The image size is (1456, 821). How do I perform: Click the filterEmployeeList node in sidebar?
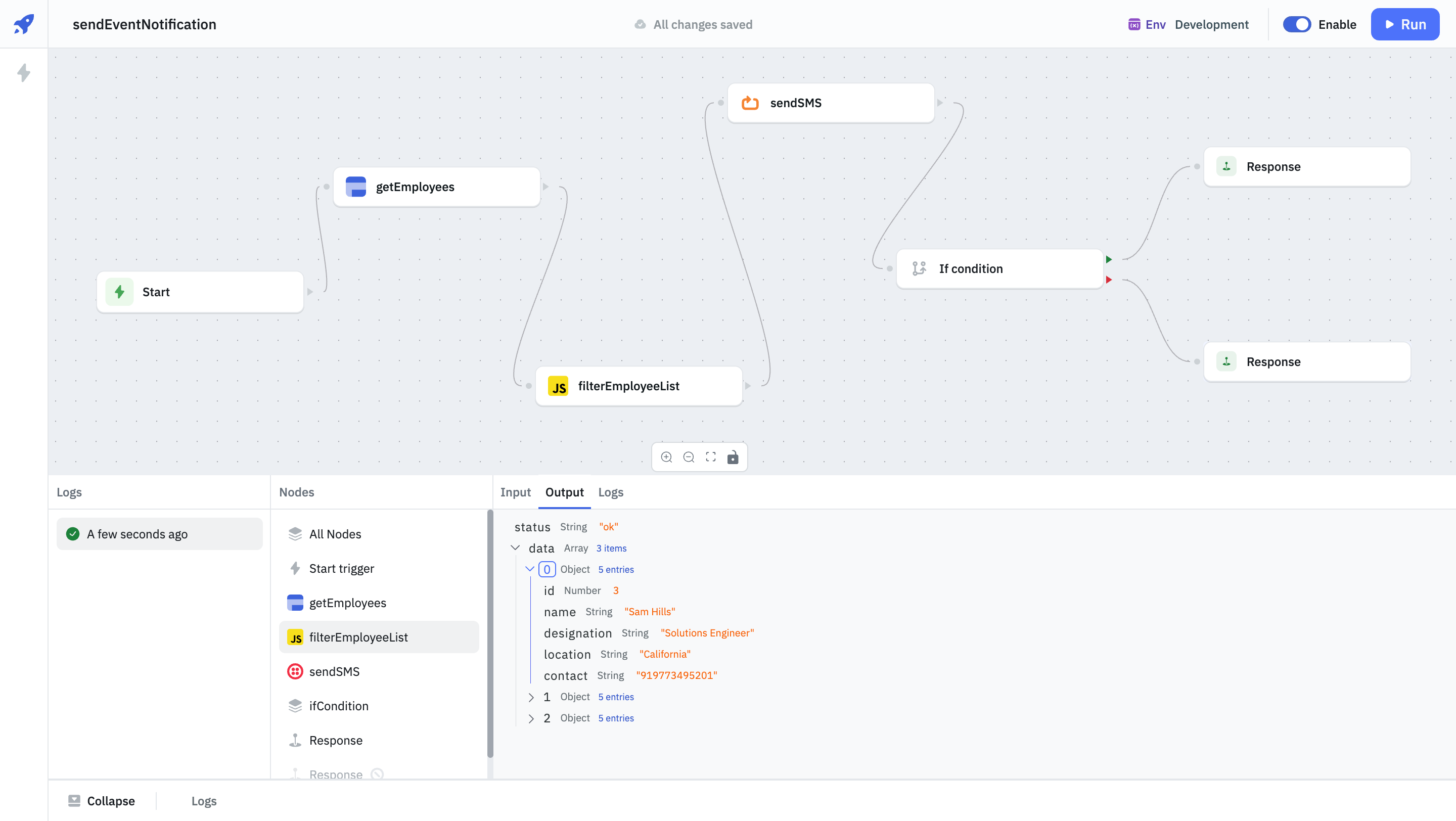pyautogui.click(x=380, y=637)
